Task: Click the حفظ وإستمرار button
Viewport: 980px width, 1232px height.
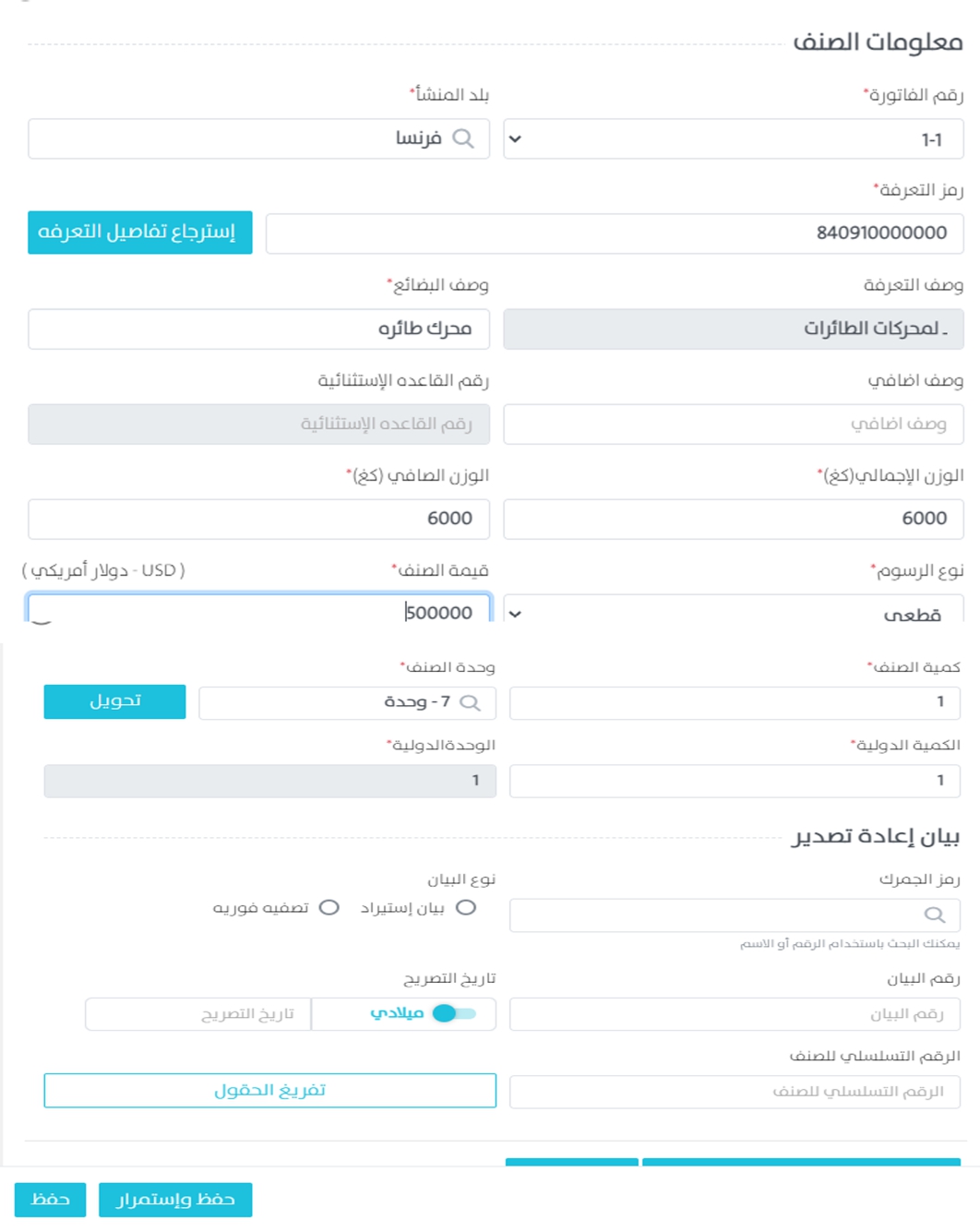Action: click(175, 1200)
